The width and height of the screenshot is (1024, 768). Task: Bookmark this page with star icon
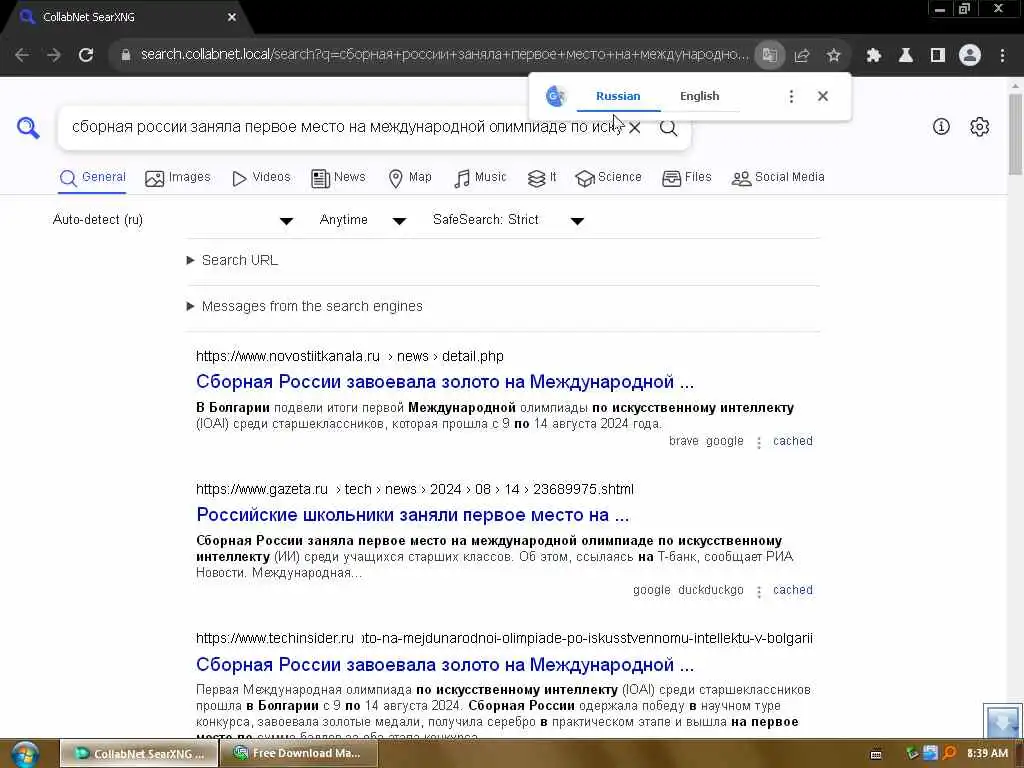(x=833, y=56)
